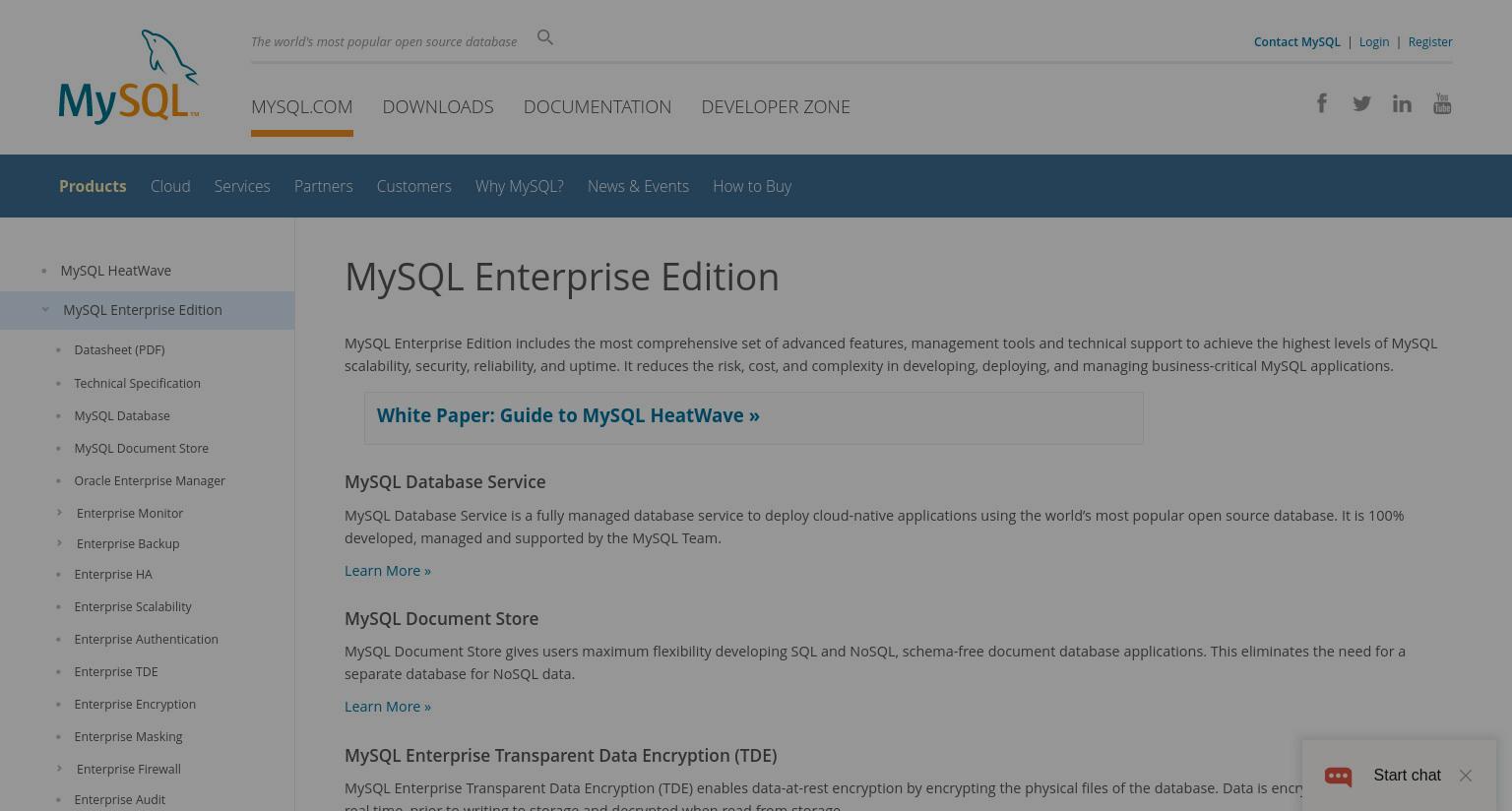The width and height of the screenshot is (1512, 811).
Task: Click the MySQL Database Service heading
Action: 445,482
